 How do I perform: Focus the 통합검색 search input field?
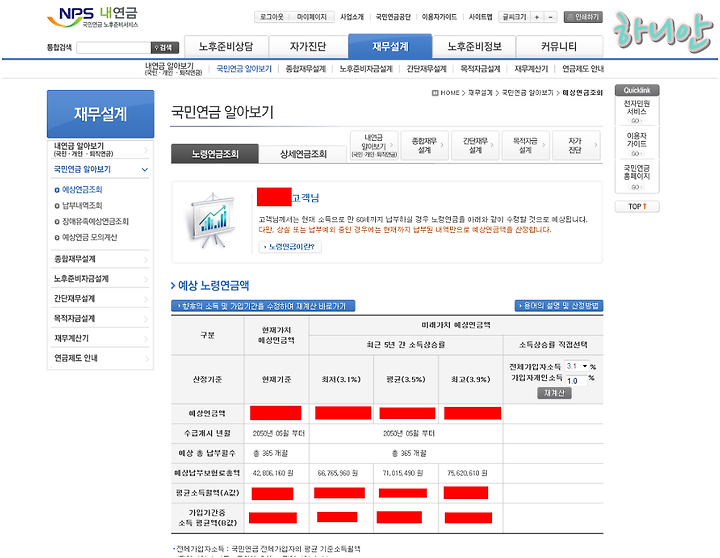pos(113,47)
